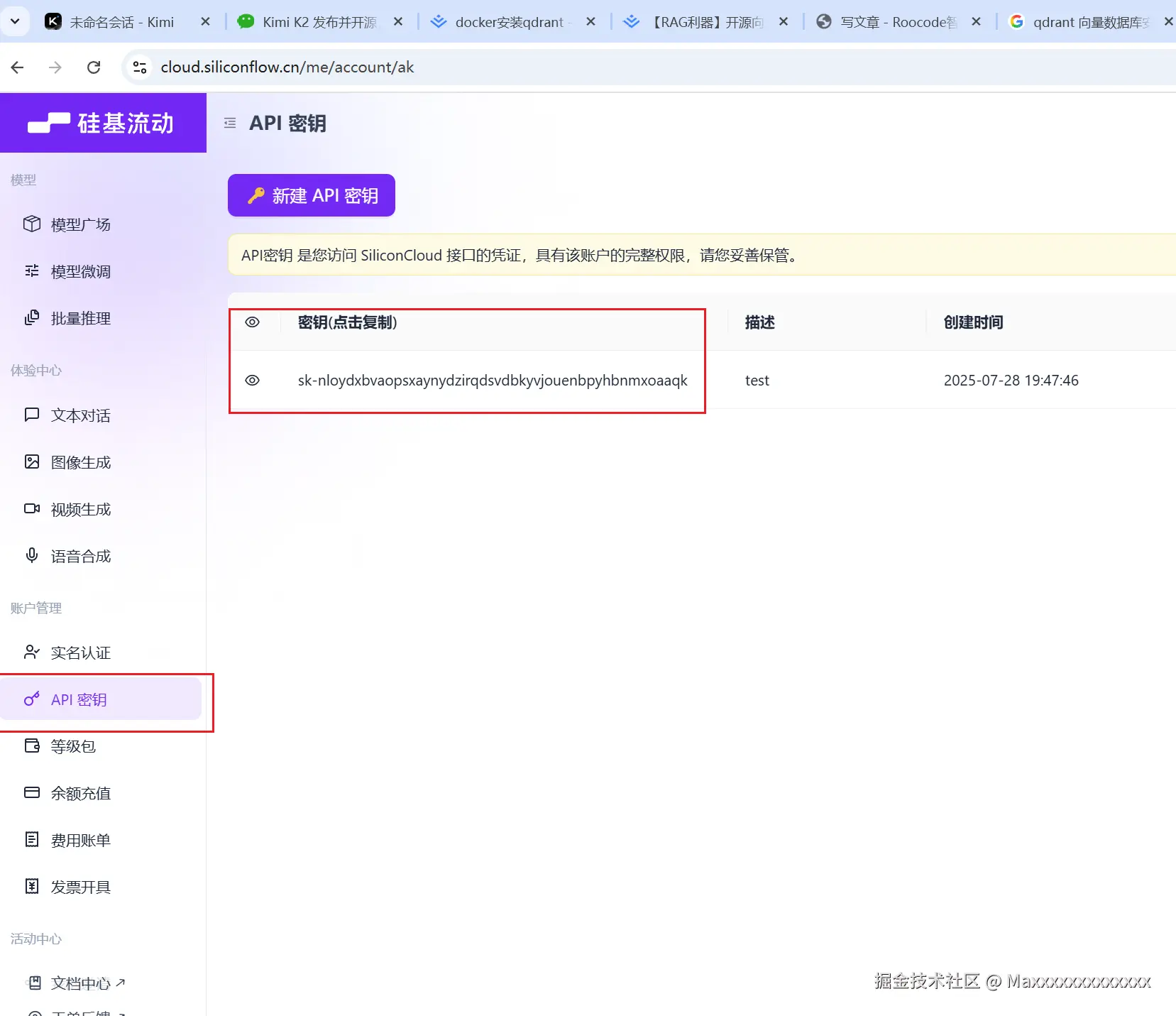Close the 未命名会话 - Kimi tab
This screenshot has height=1016, width=1176.
pos(206,22)
